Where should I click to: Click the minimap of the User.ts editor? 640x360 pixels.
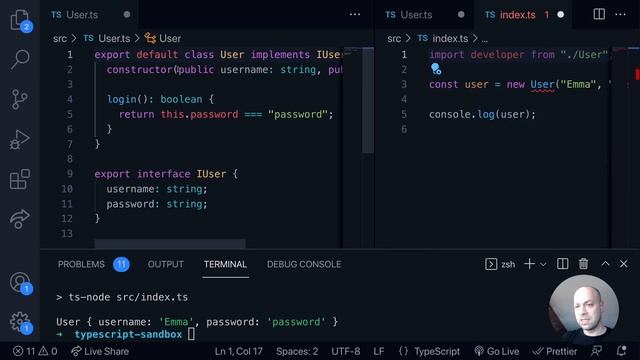click(x=352, y=147)
